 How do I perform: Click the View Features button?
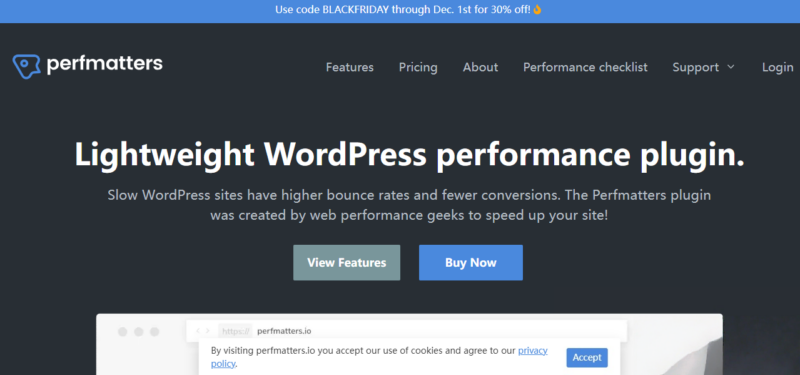point(346,263)
